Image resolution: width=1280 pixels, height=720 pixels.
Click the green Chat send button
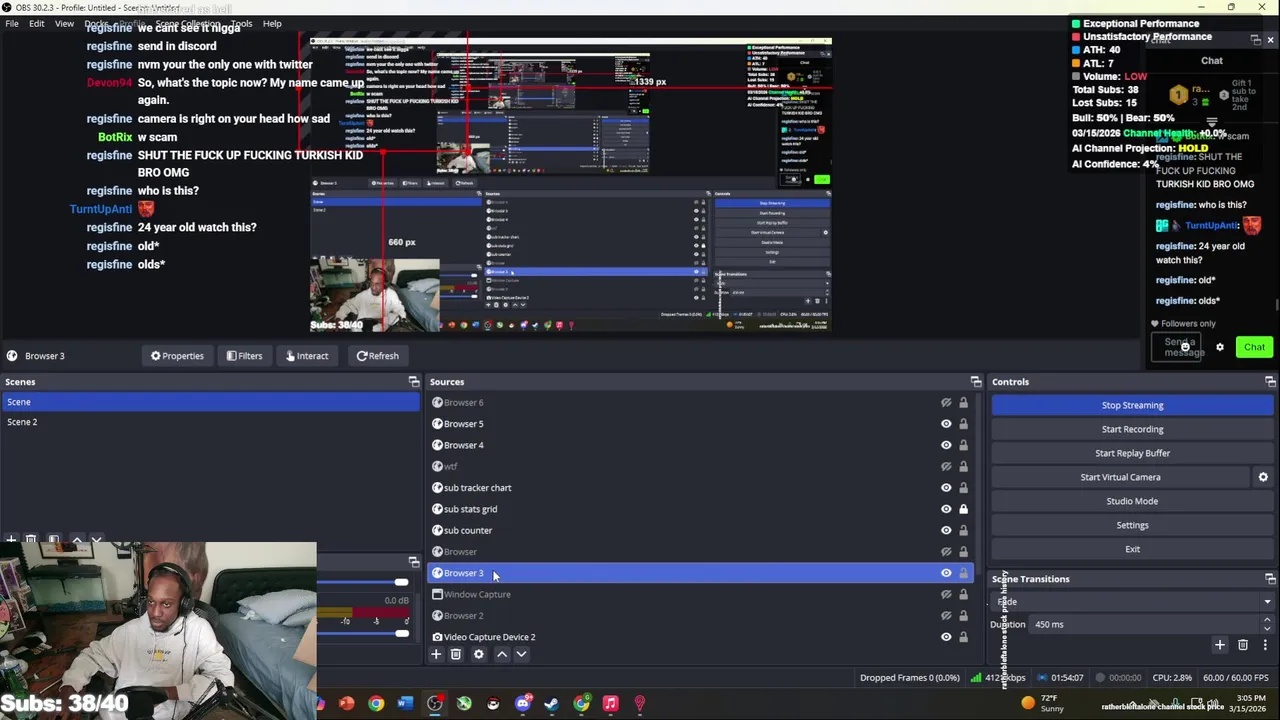[1254, 347]
